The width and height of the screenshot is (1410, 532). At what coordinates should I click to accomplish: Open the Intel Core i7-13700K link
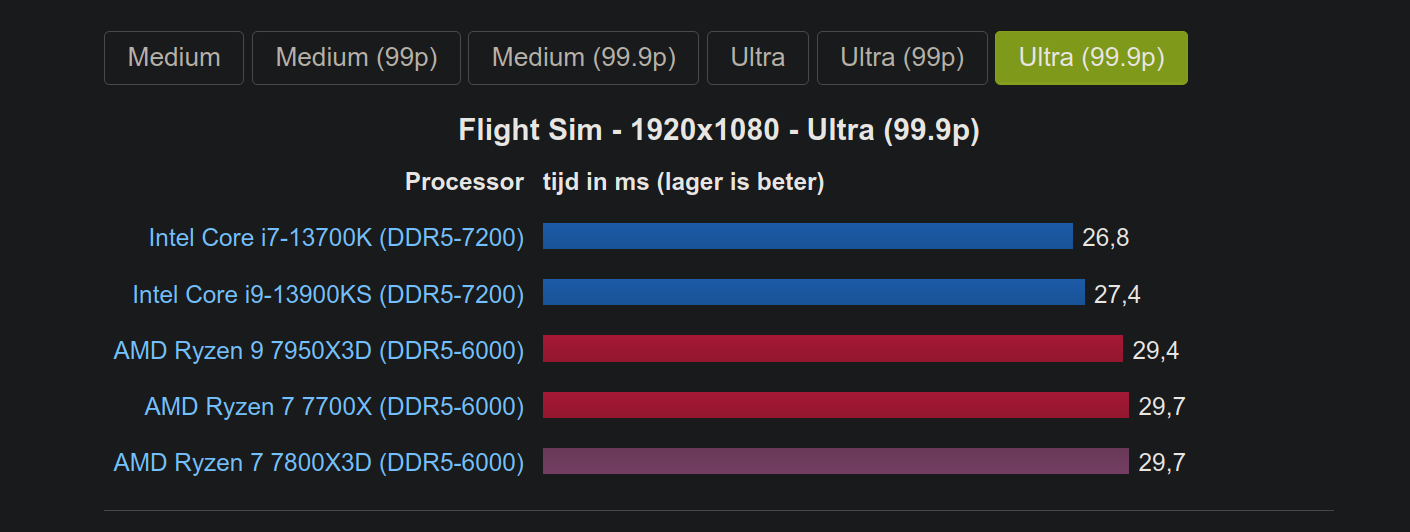coord(336,237)
